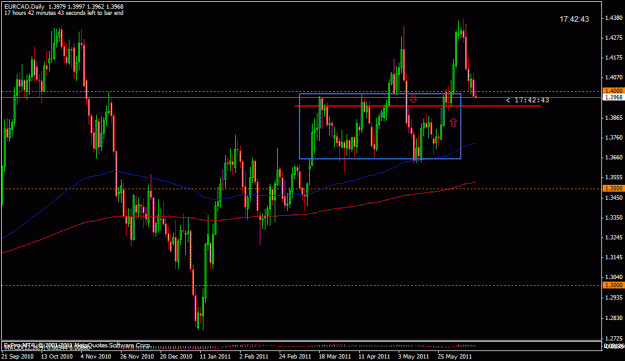Screen dimensions: 625x361
Task: Click the 1.3245 price axis label
Action: pyautogui.click(x=614, y=237)
